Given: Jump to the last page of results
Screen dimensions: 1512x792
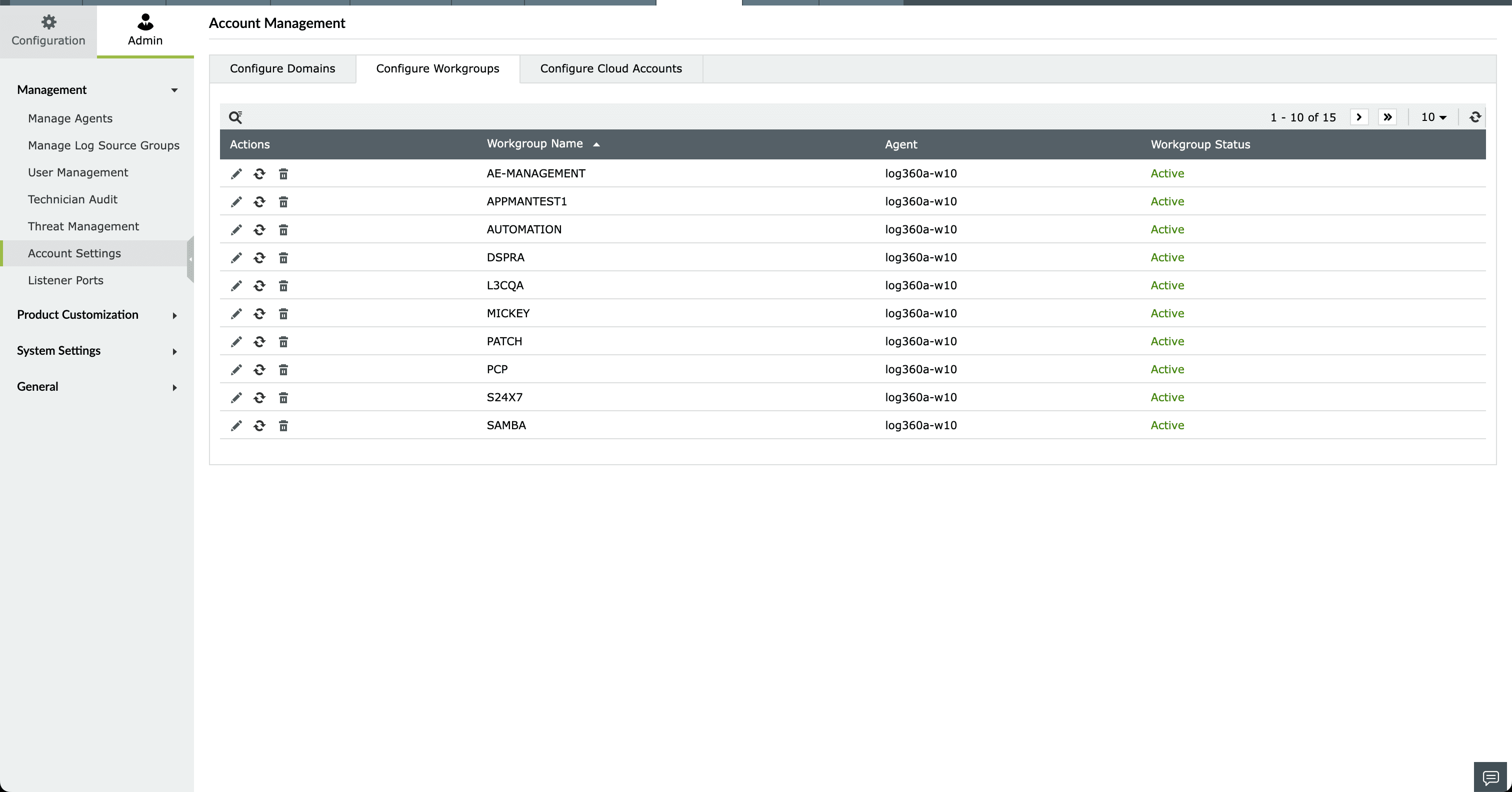Looking at the screenshot, I should (1387, 117).
